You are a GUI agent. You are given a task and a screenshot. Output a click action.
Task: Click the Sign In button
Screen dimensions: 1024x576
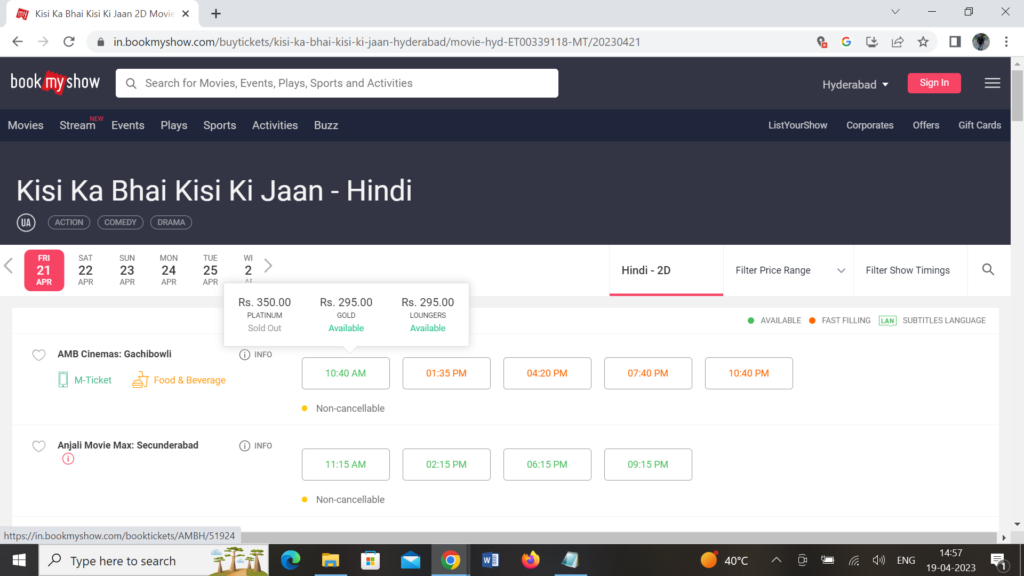point(934,83)
